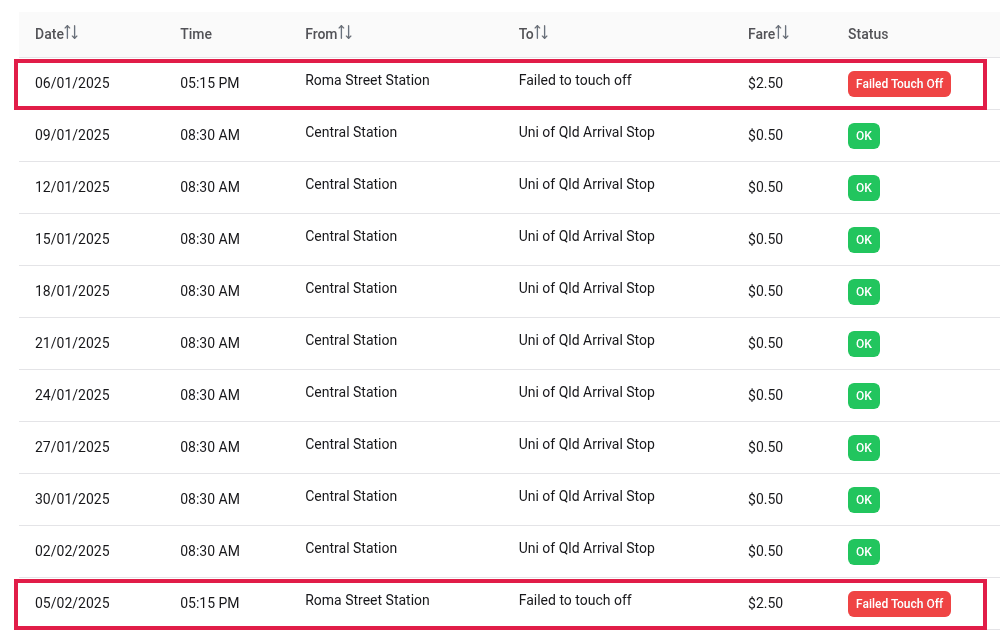Screen dimensions: 1000x634
Task: Click the Time column header
Action: tap(196, 34)
